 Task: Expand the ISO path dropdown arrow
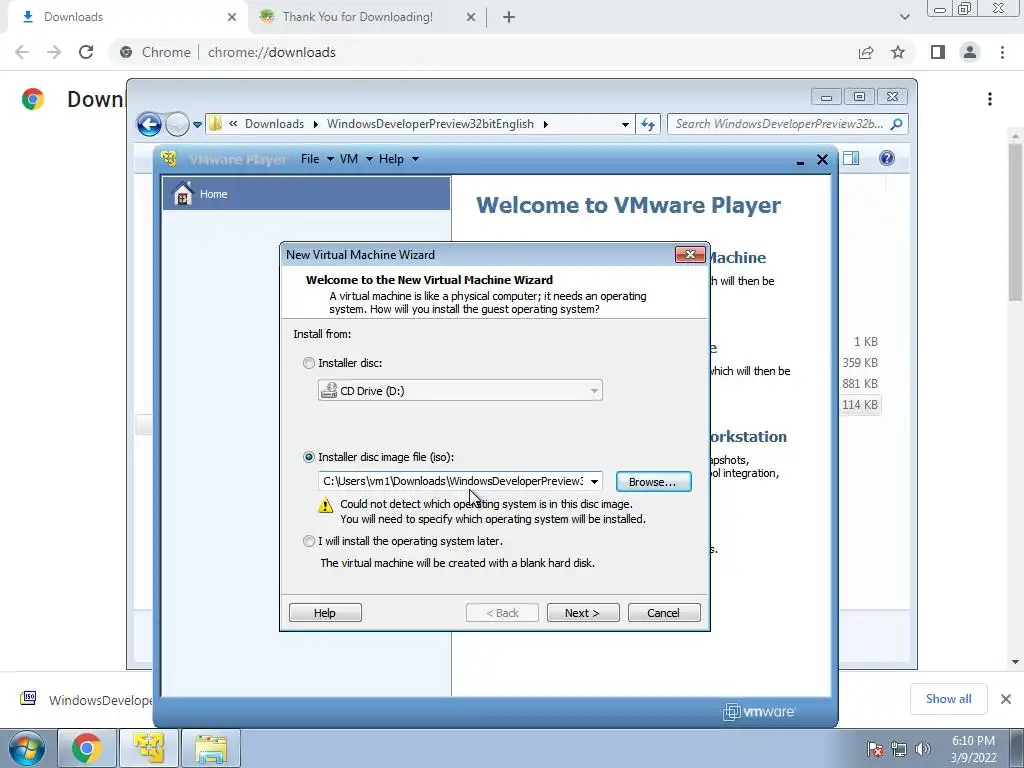point(594,481)
